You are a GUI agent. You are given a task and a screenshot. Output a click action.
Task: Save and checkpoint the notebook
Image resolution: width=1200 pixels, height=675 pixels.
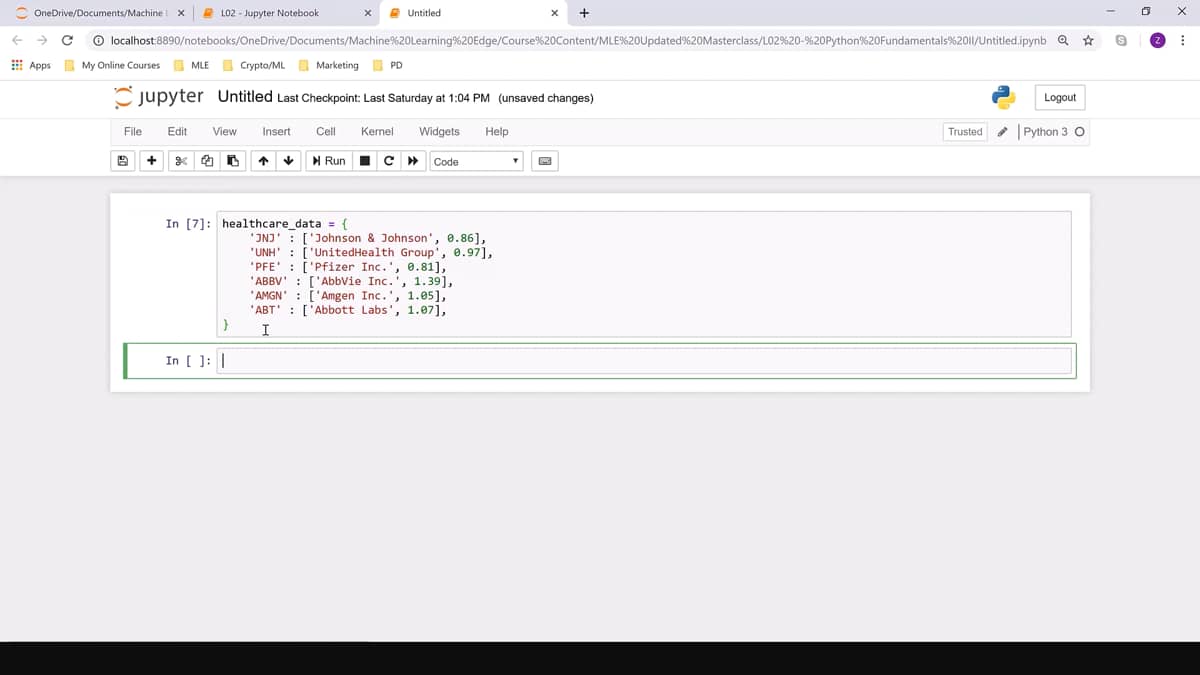coord(123,161)
